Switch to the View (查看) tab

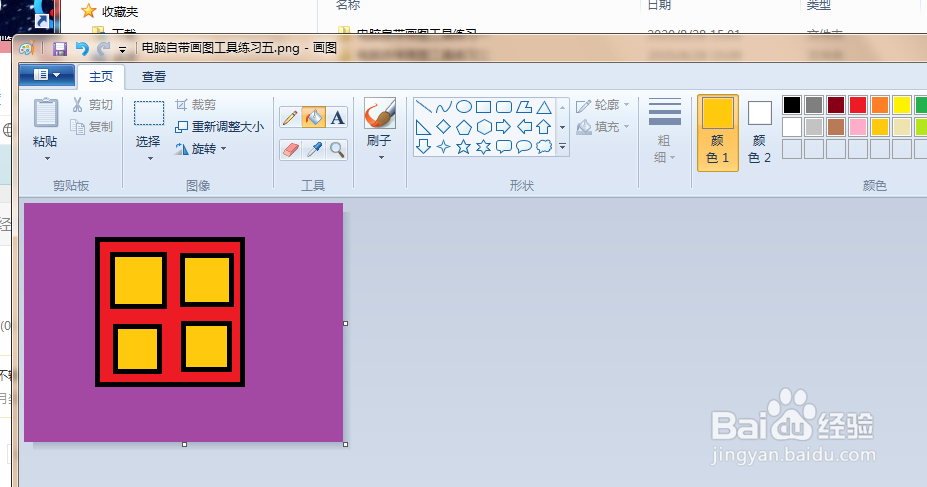(x=154, y=77)
